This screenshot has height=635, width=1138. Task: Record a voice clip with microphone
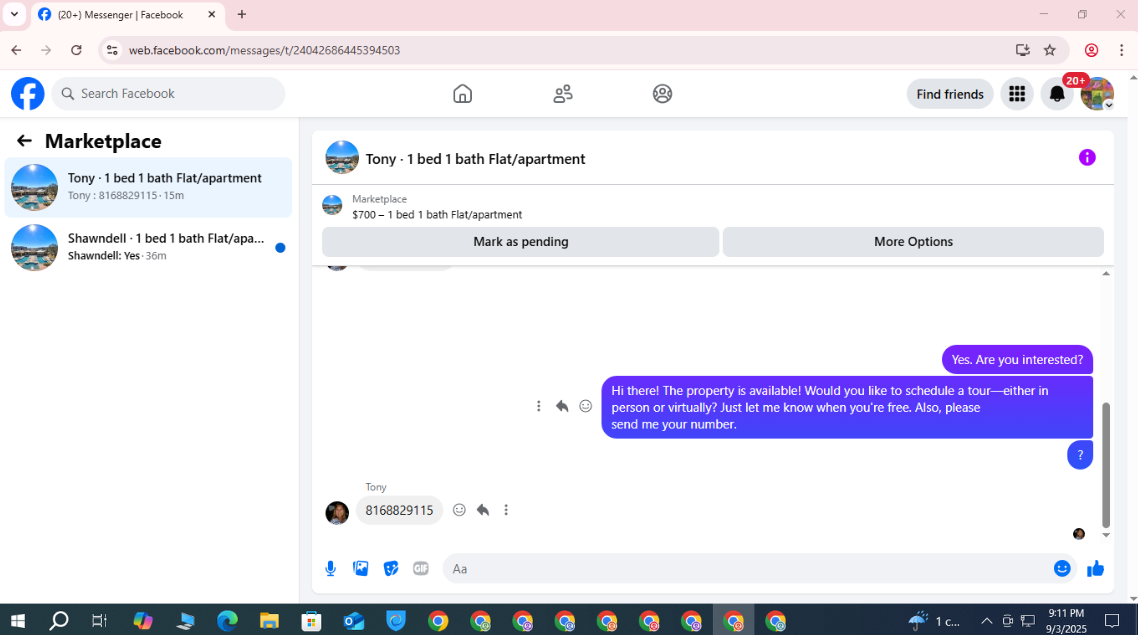point(330,568)
